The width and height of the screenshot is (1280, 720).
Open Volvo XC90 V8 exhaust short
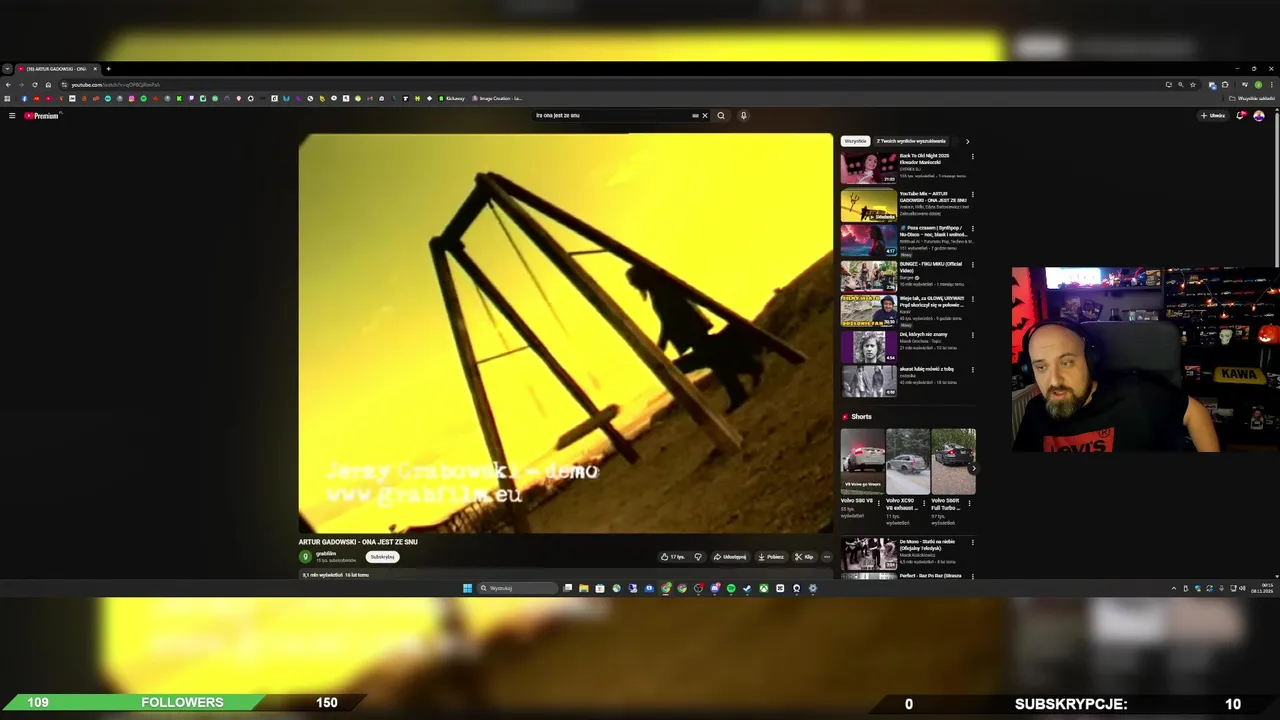point(908,461)
